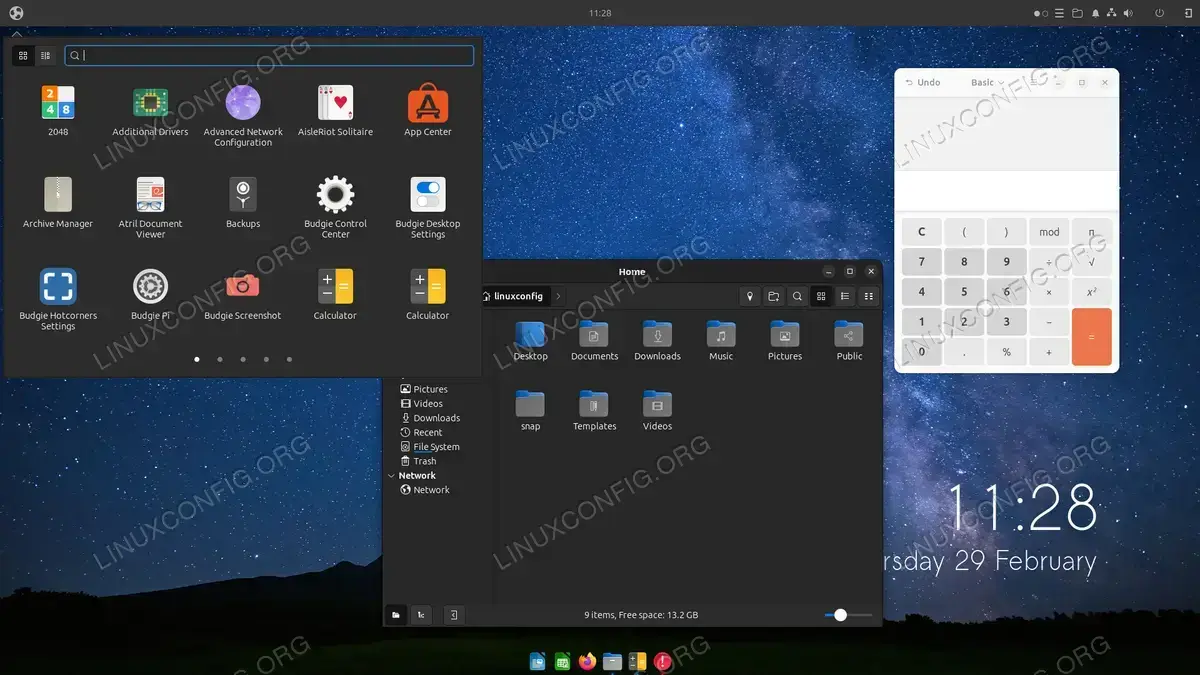Image resolution: width=1200 pixels, height=675 pixels.
Task: Toggle the location entry in the file manager
Action: (750, 296)
